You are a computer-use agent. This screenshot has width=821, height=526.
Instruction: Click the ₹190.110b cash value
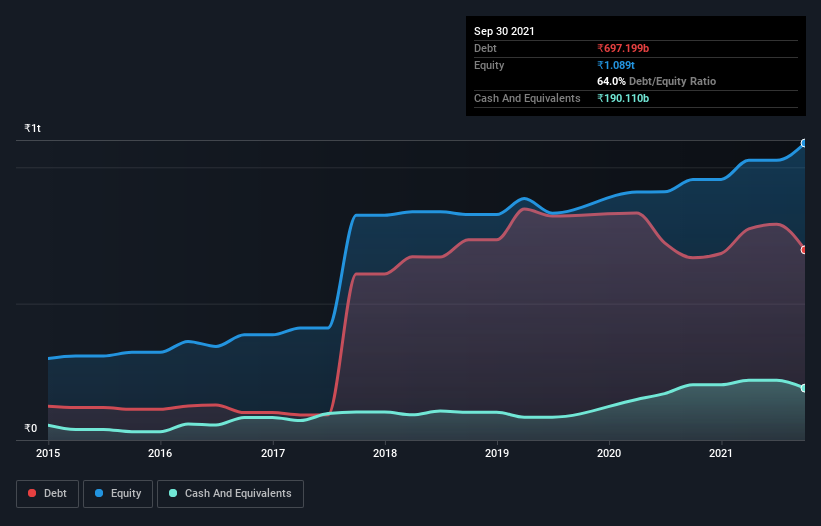tap(623, 98)
